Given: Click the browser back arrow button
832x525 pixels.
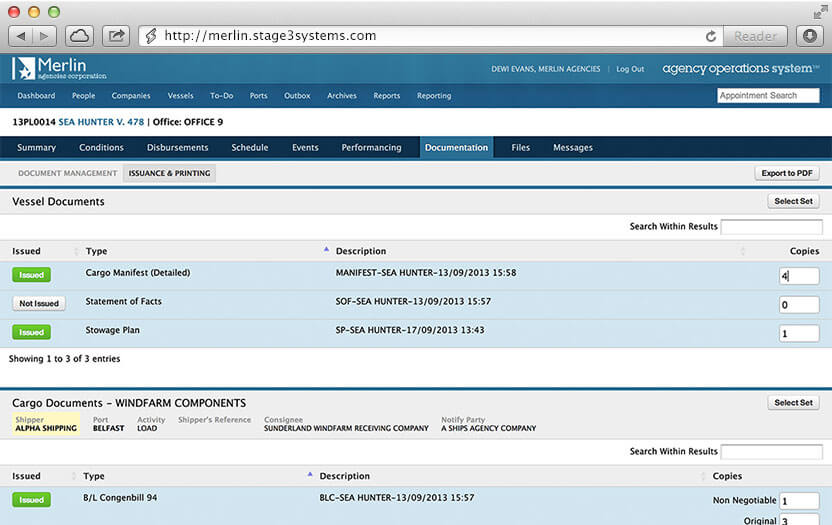Looking at the screenshot, I should [x=22, y=36].
